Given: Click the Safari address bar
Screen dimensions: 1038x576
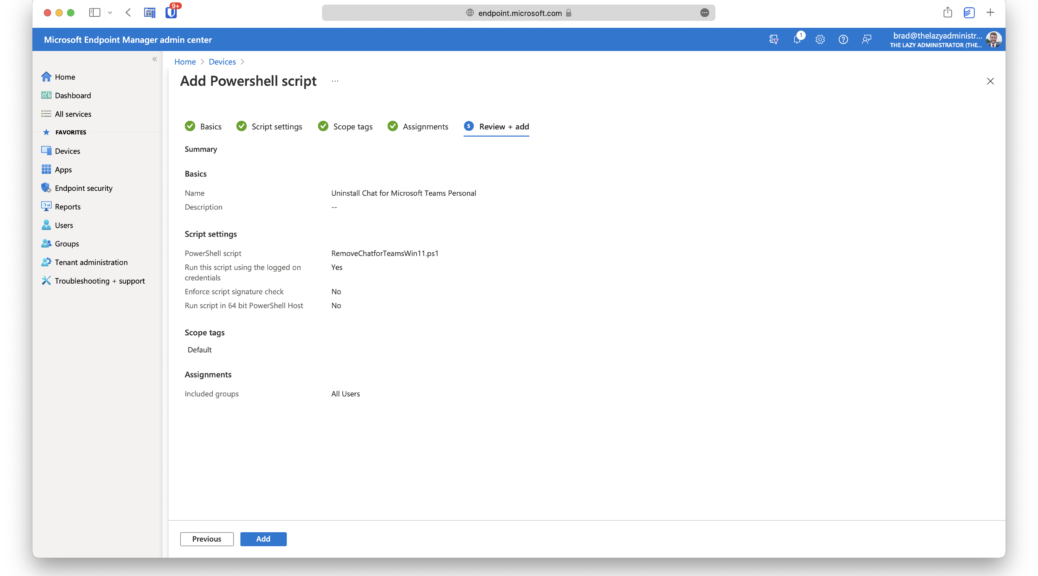Looking at the screenshot, I should 518,13.
